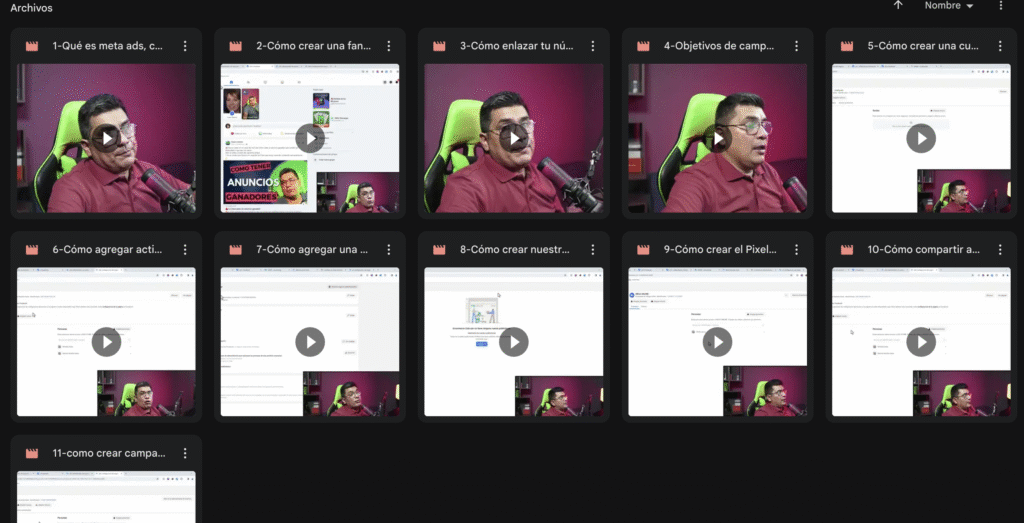
Task: Open more options for 6-Cómo agregar acti
Action: (185, 250)
